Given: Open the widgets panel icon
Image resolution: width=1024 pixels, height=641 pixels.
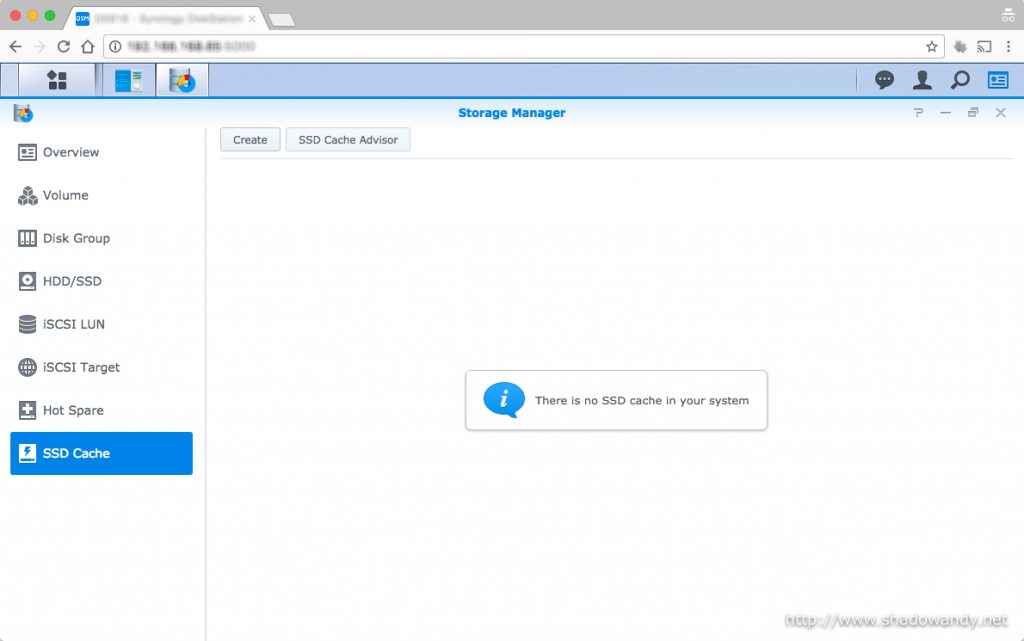Looking at the screenshot, I should [998, 80].
